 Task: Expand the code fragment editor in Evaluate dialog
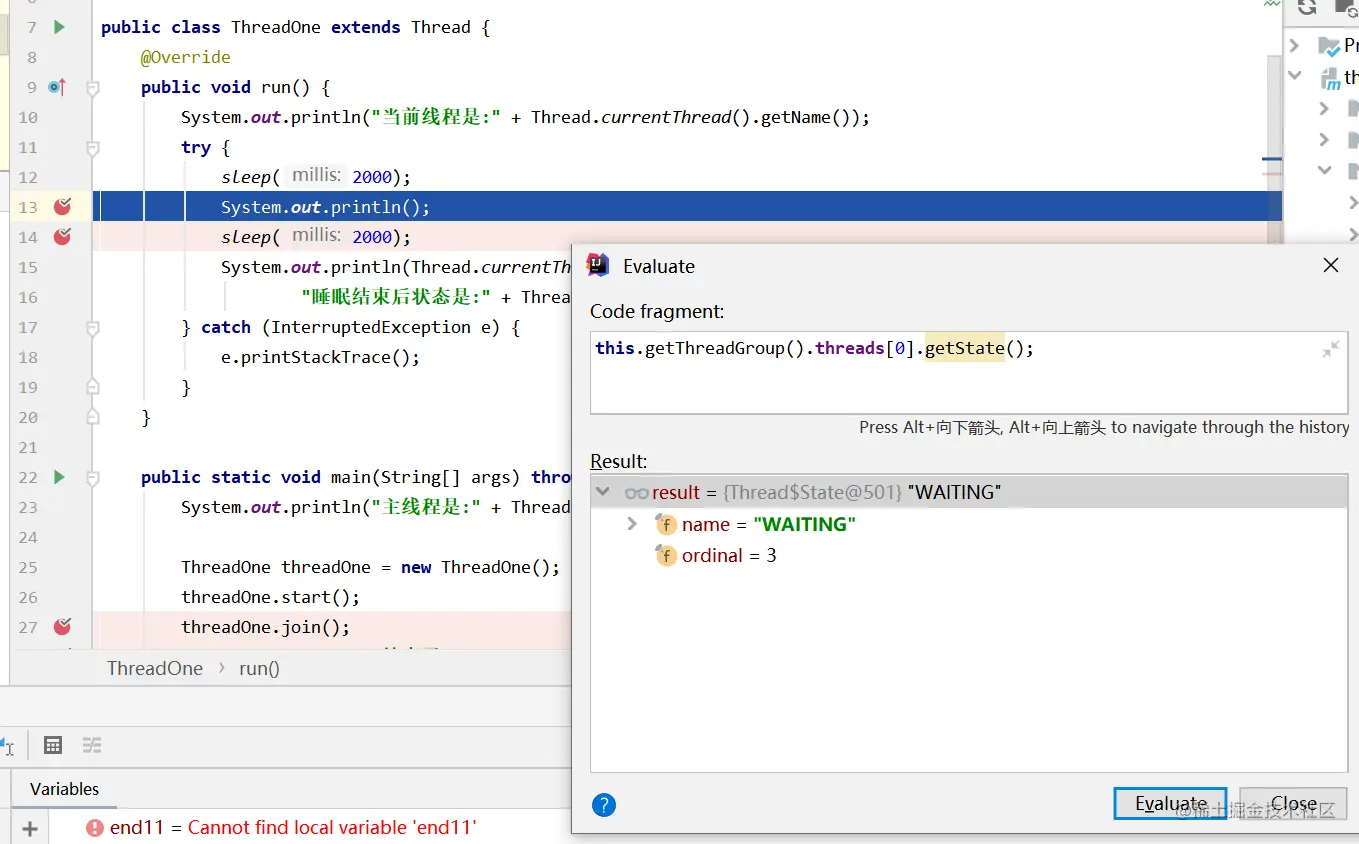(1331, 349)
